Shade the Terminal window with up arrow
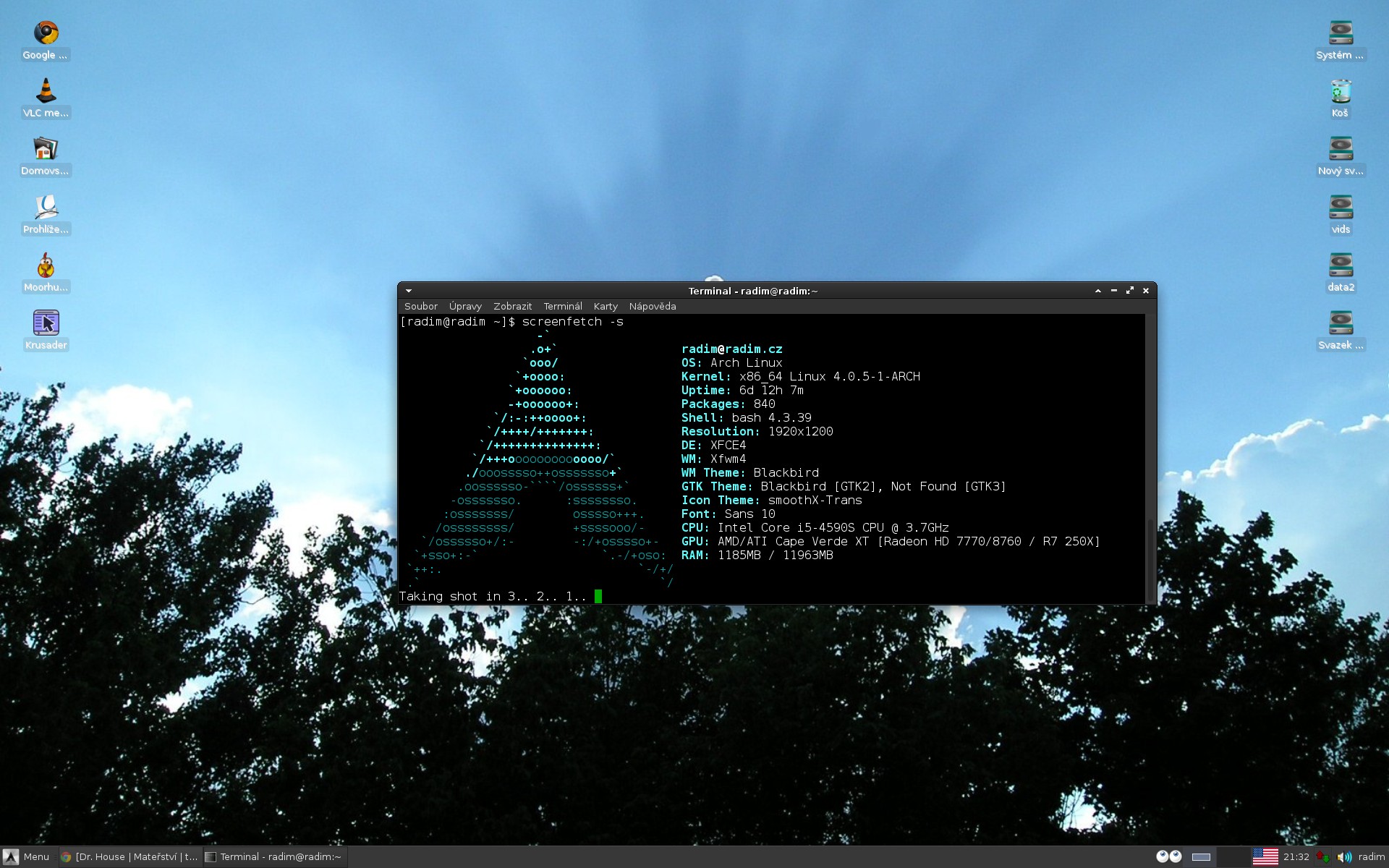This screenshot has height=868, width=1389. click(x=1098, y=291)
